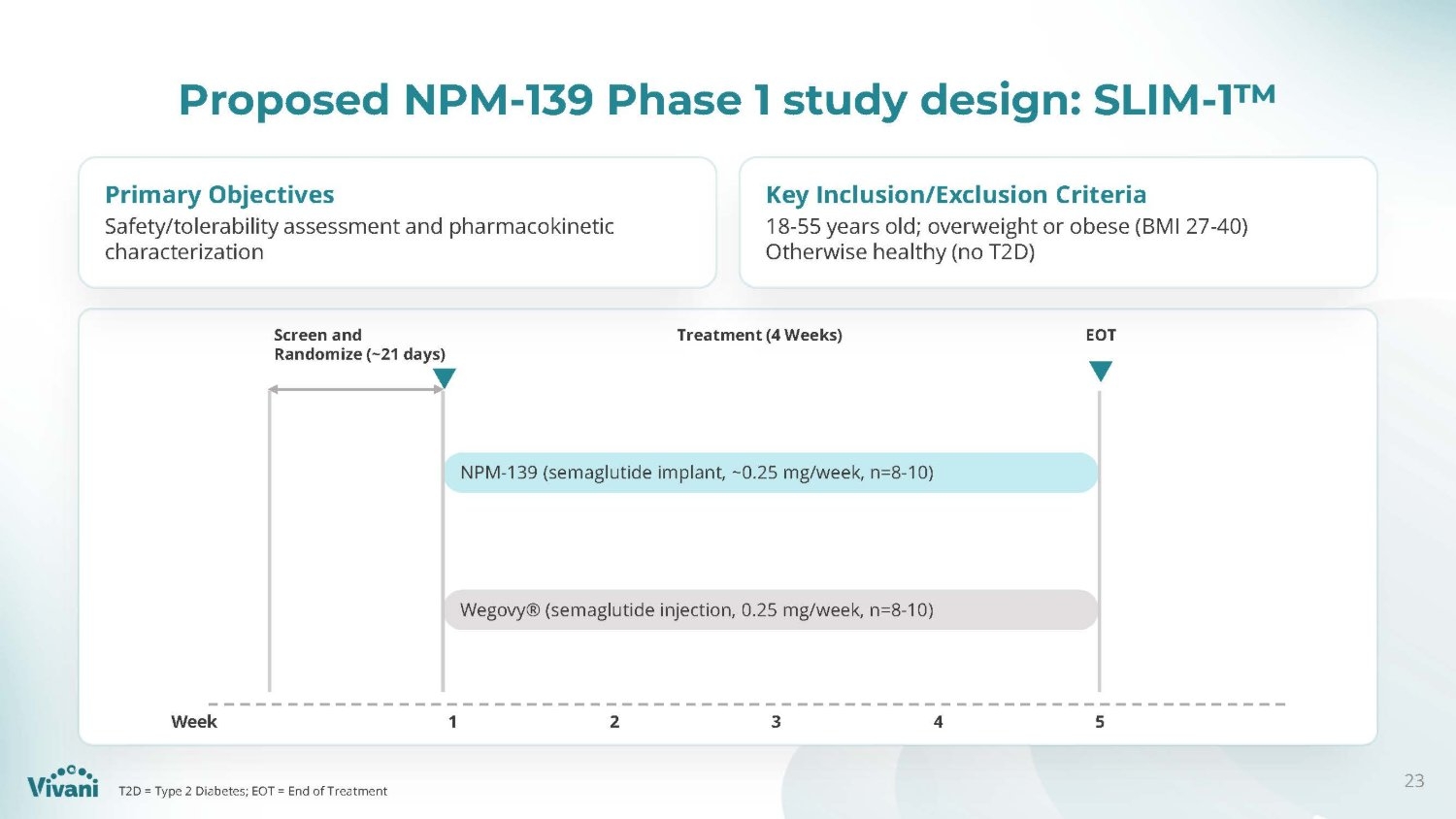
Task: Select the Wegovy semaglutide injection bar
Action: pyautogui.click(x=771, y=610)
